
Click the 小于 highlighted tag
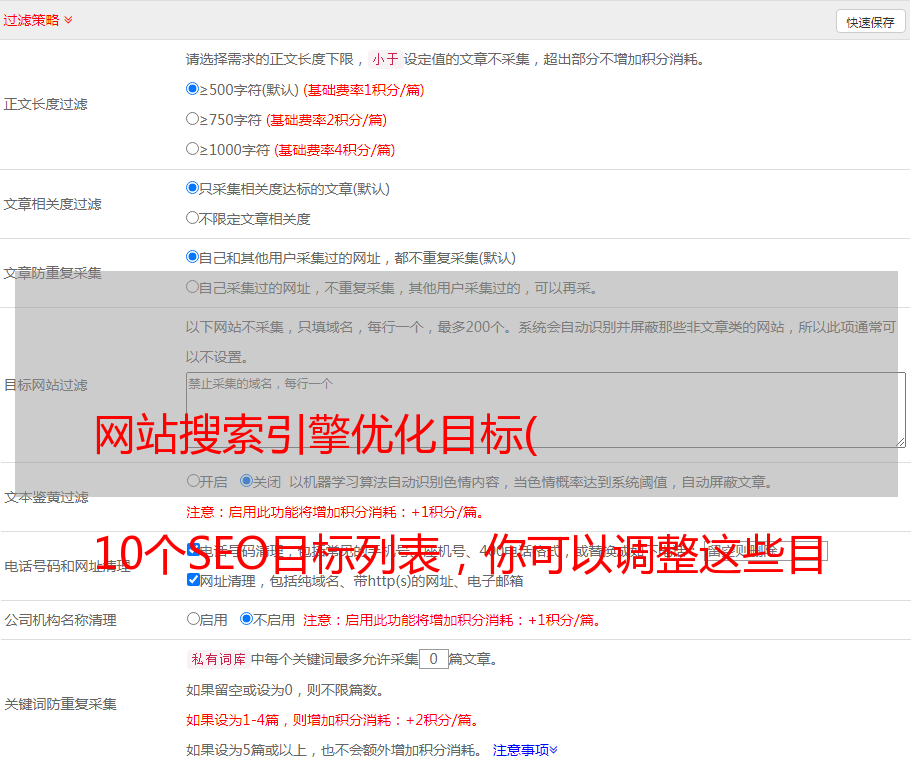385,59
